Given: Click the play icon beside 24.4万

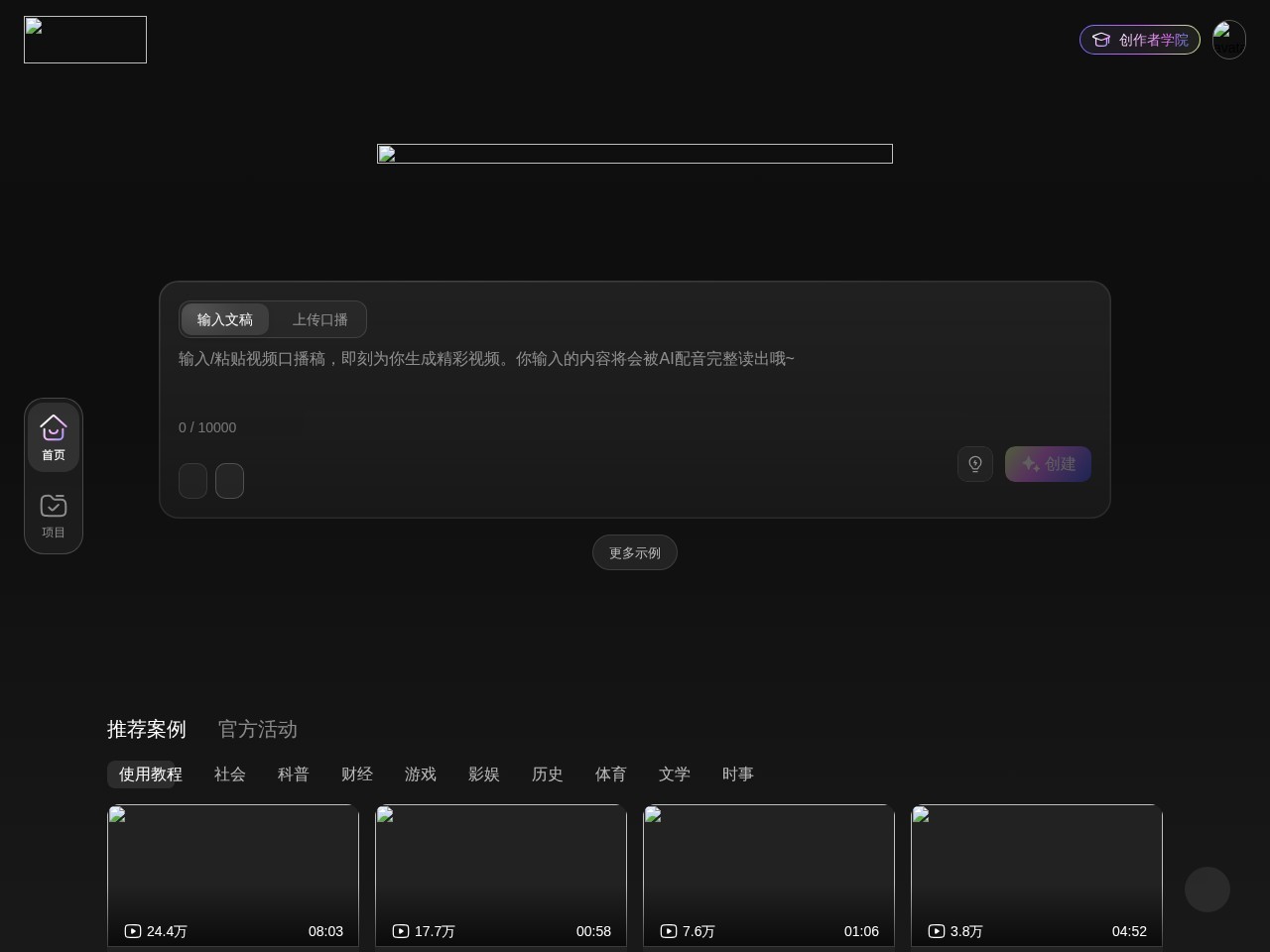Looking at the screenshot, I should (x=133, y=931).
